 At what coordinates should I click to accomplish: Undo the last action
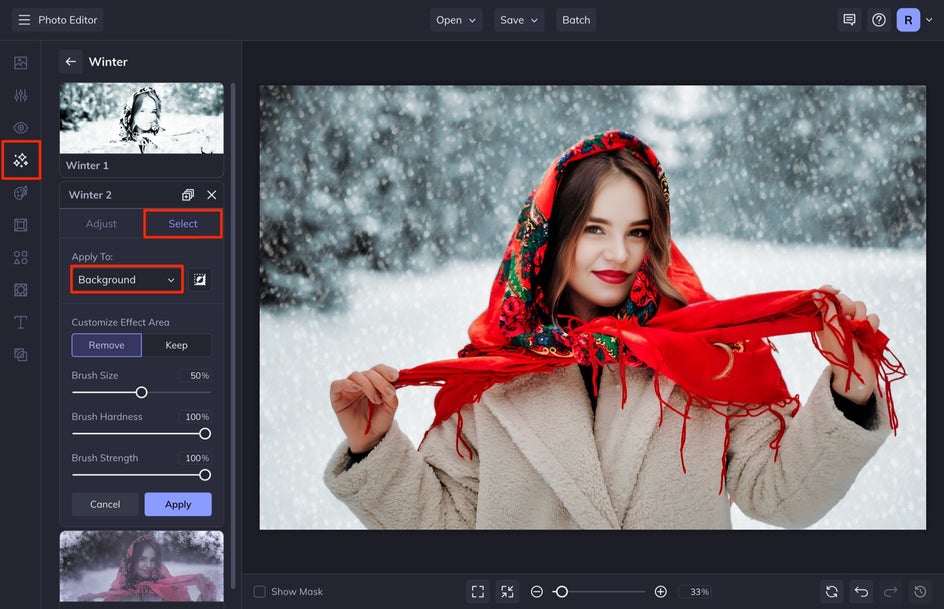click(x=861, y=592)
